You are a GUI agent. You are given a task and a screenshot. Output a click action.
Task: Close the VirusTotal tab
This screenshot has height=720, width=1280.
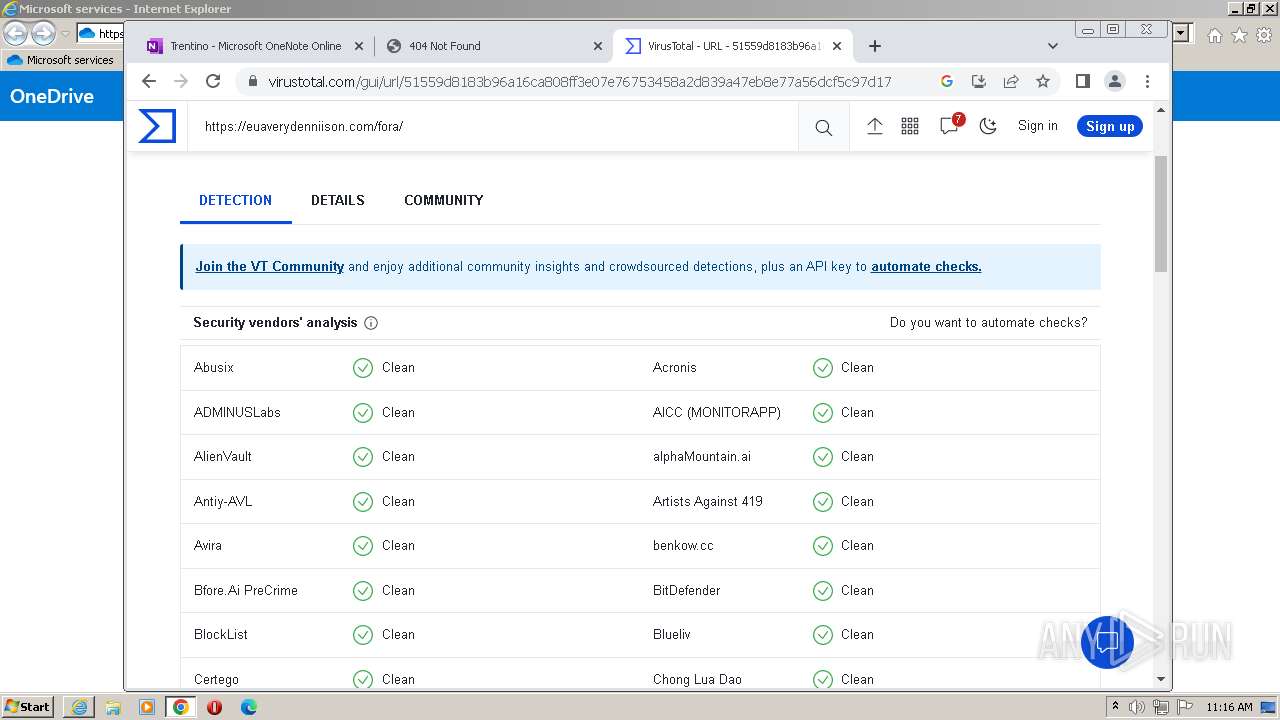[x=837, y=46]
